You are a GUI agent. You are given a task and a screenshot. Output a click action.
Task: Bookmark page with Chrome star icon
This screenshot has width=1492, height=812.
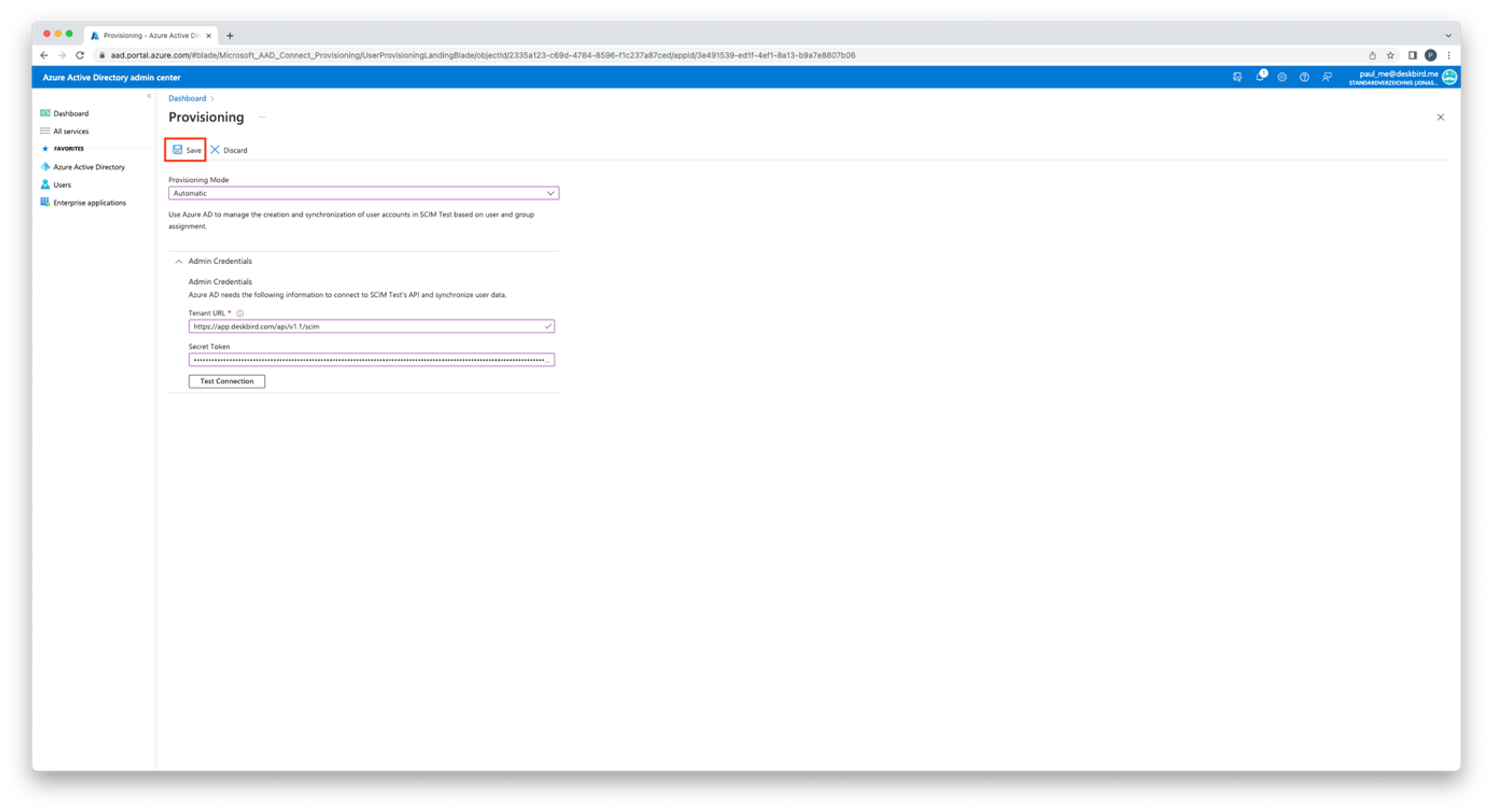coord(1391,55)
